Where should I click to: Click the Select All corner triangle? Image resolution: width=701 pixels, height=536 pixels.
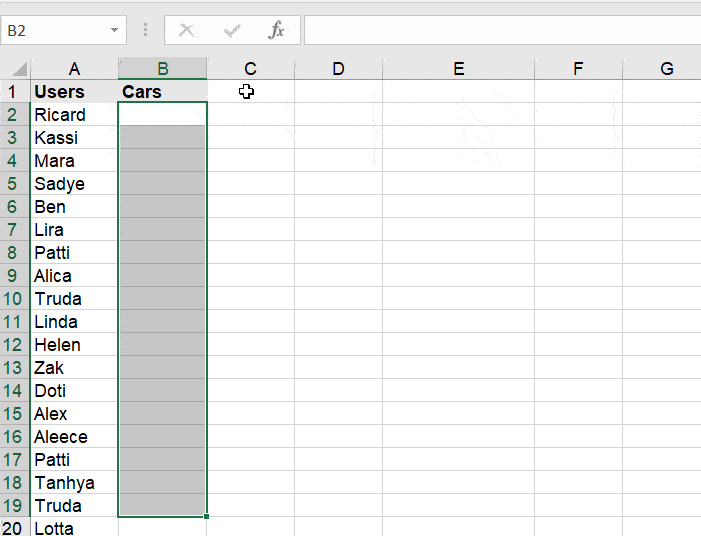tap(19, 69)
